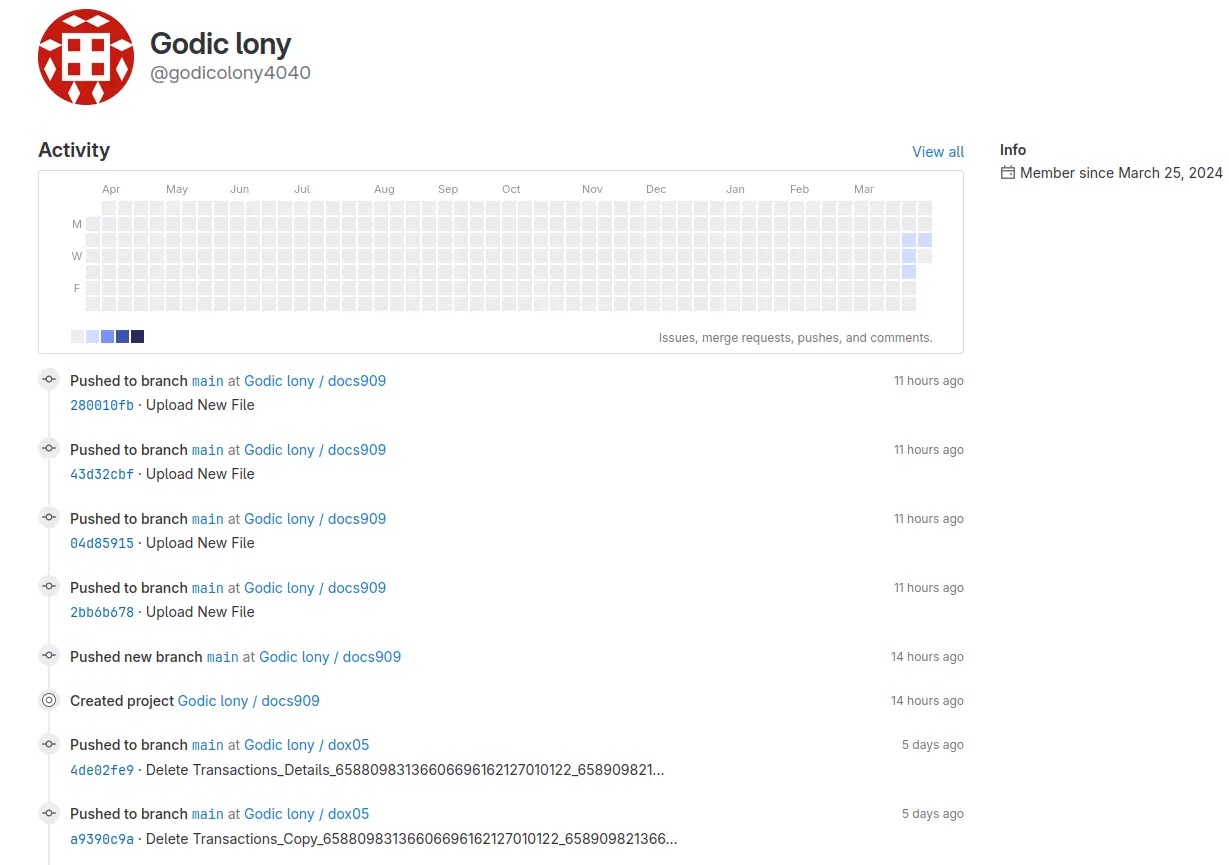Click the medium blue legend swatch

(107, 337)
